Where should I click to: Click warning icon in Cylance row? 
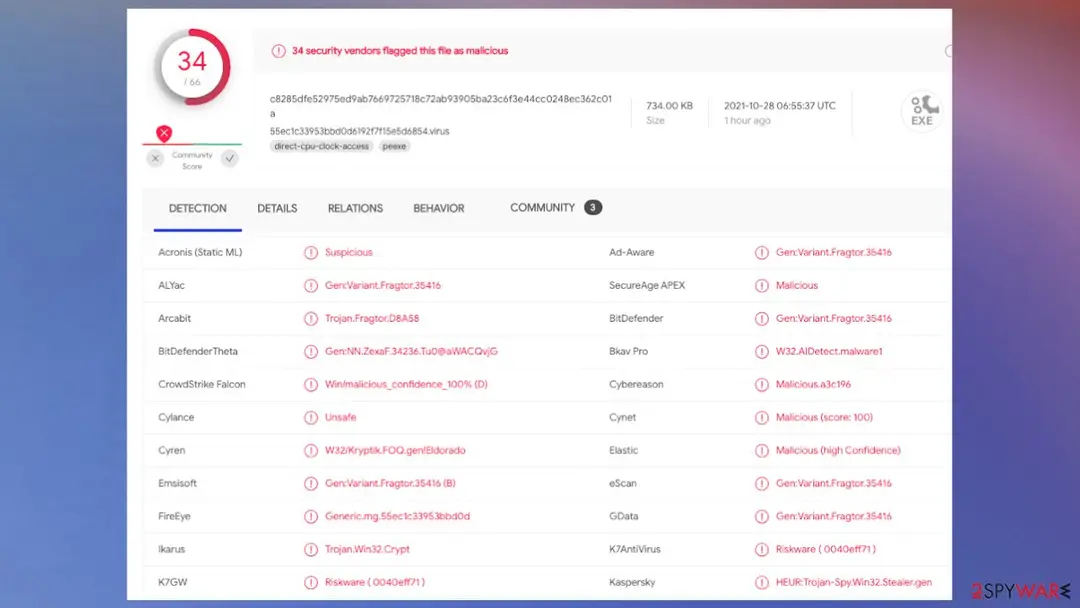(311, 418)
